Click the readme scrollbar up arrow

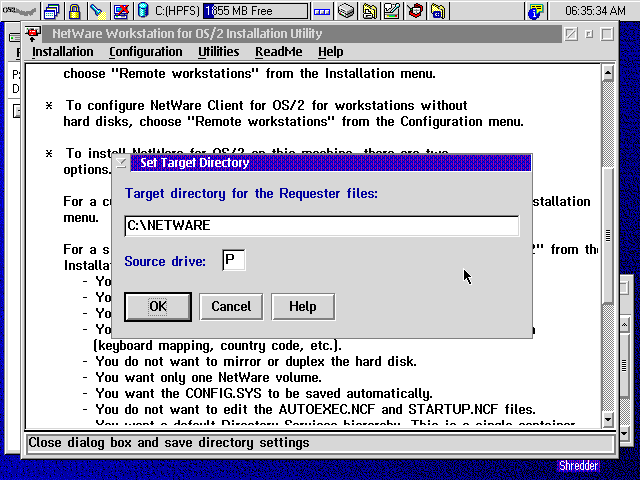coord(608,73)
